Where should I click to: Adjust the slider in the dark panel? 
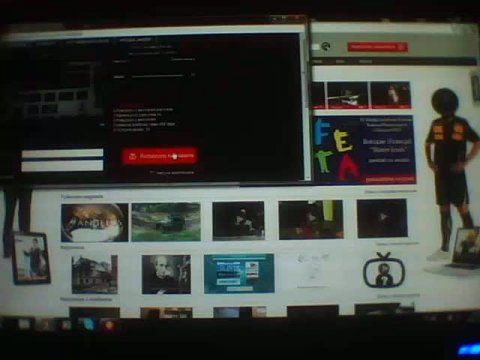[x=157, y=76]
